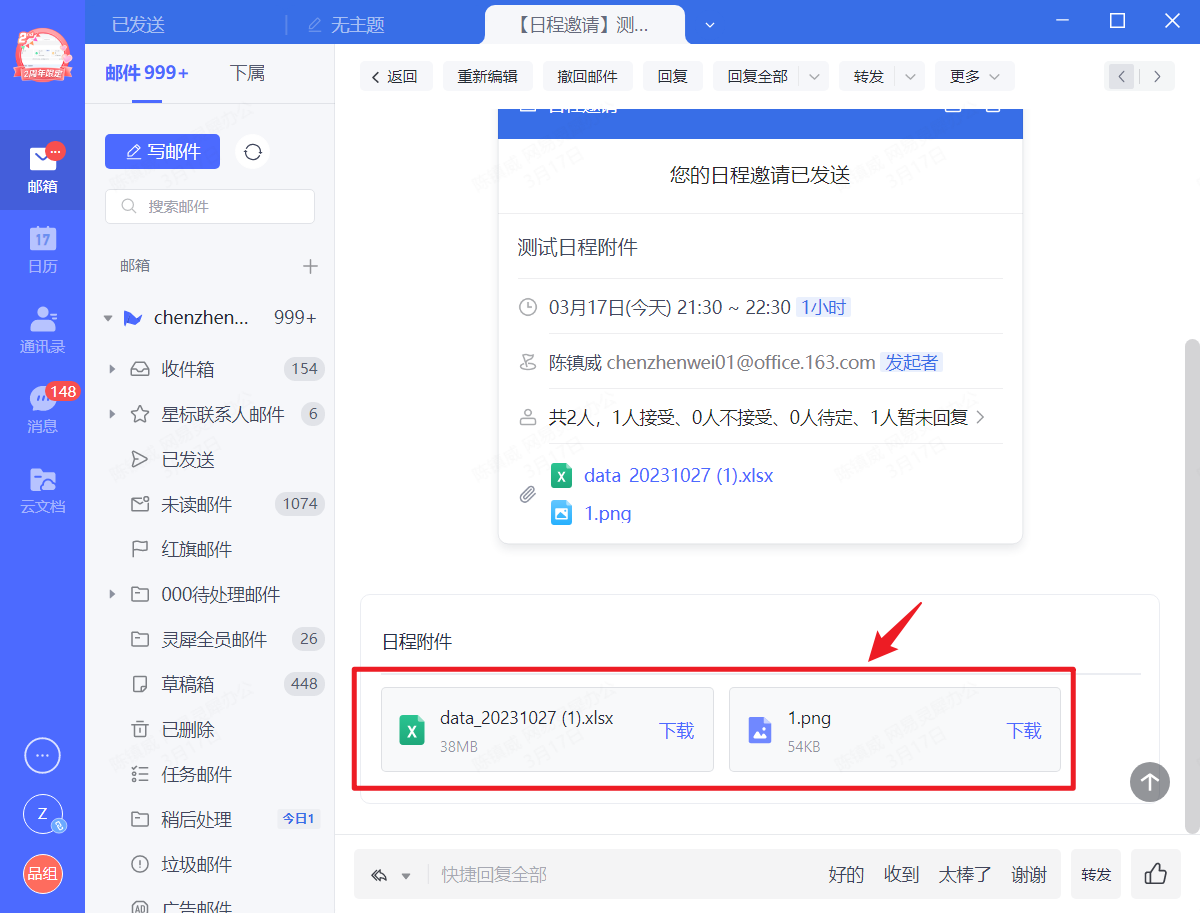
Task: Click the more options circle in sidebar
Action: tap(42, 756)
